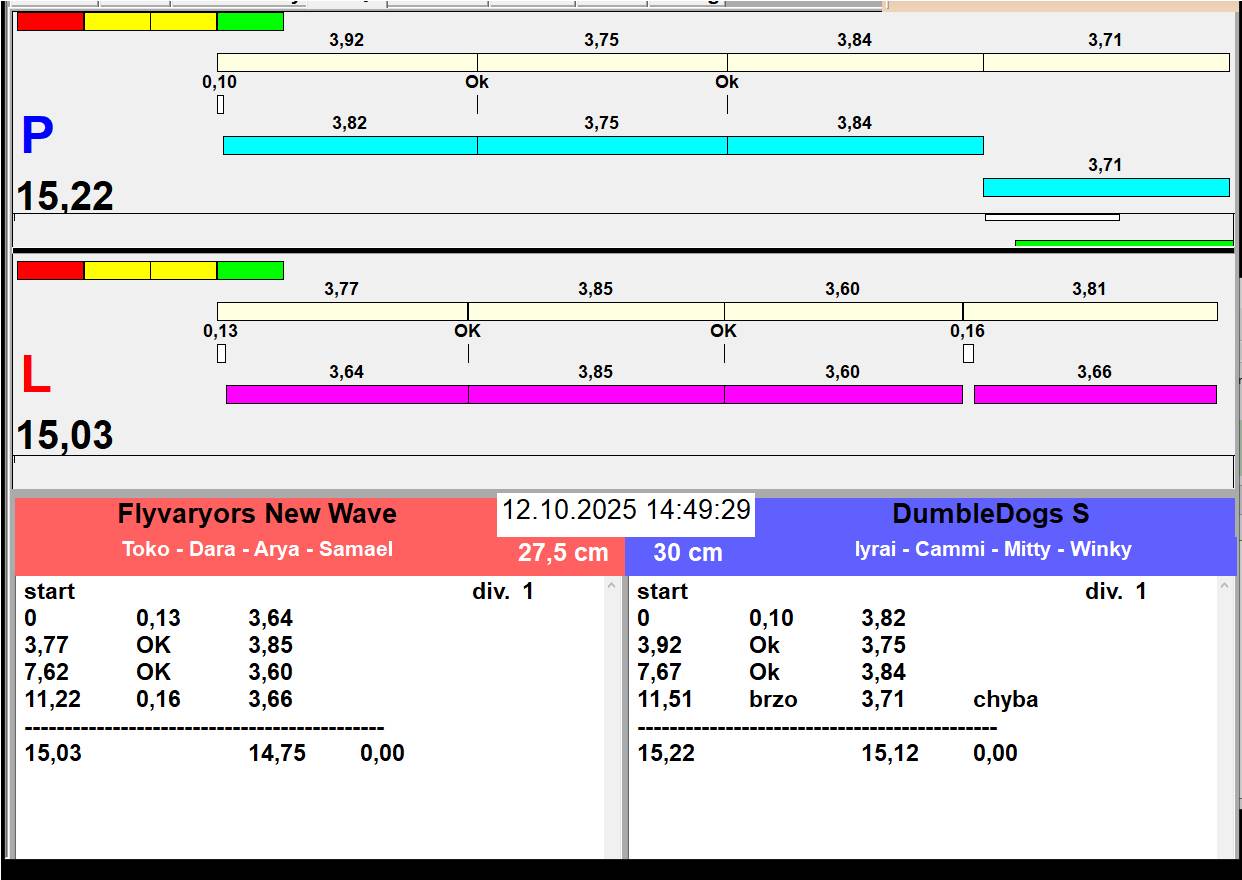Click the white outlined bar below cyan 3,71
Screen dimensions: 1242x880
[x=1052, y=217]
